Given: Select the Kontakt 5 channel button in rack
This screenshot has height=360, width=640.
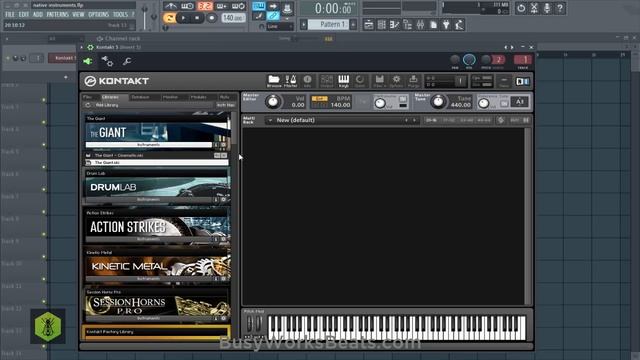Looking at the screenshot, I should coord(63,58).
